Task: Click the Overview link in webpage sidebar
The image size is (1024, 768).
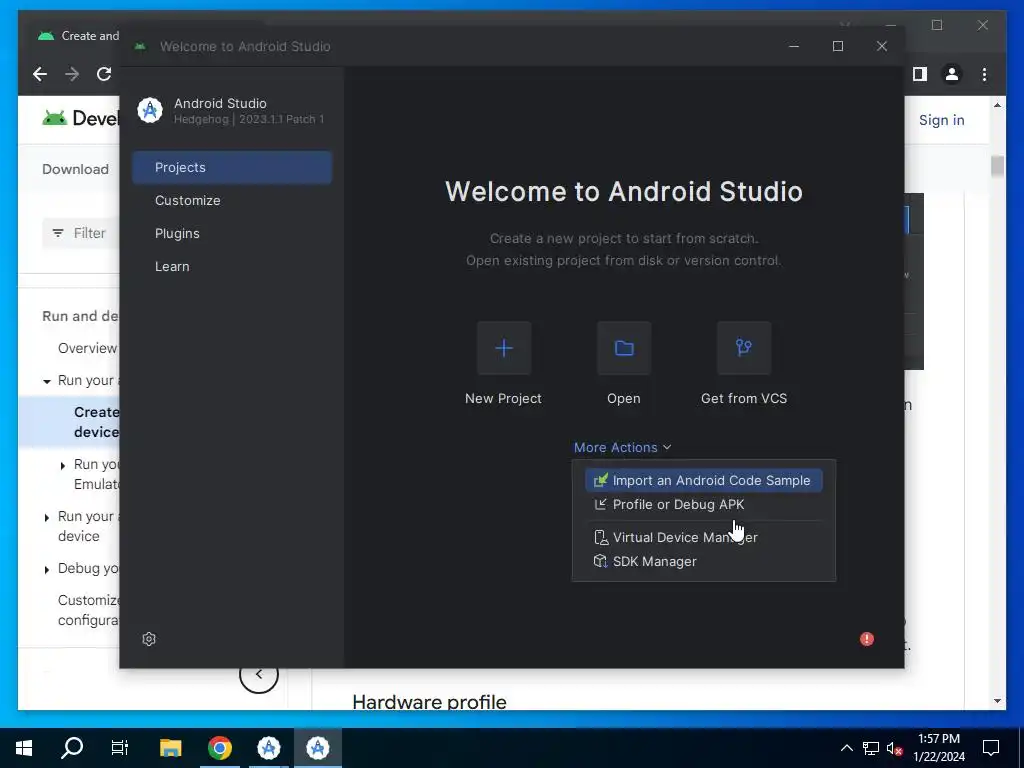Action: click(88, 348)
